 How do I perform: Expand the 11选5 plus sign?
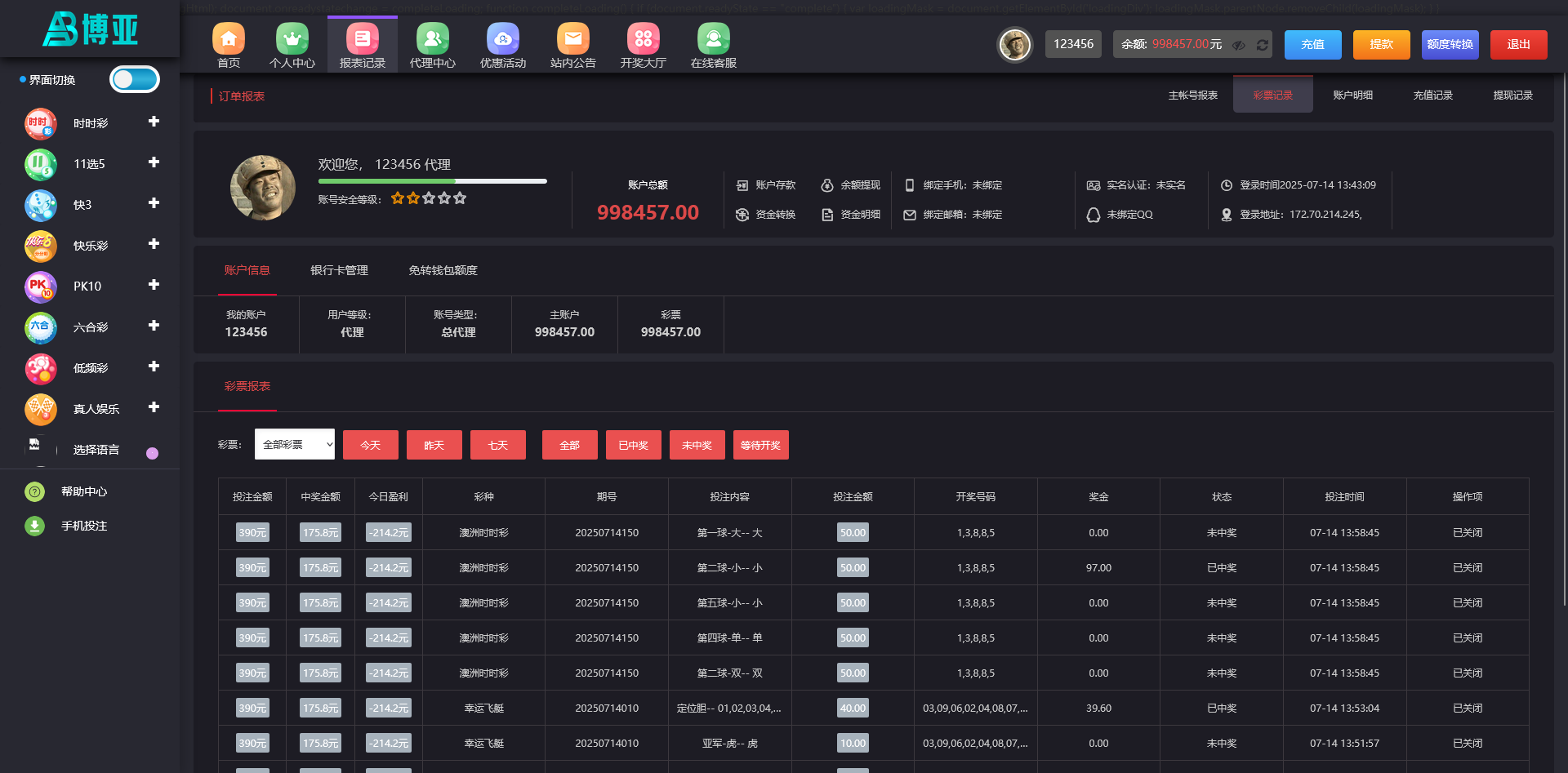pyautogui.click(x=154, y=162)
